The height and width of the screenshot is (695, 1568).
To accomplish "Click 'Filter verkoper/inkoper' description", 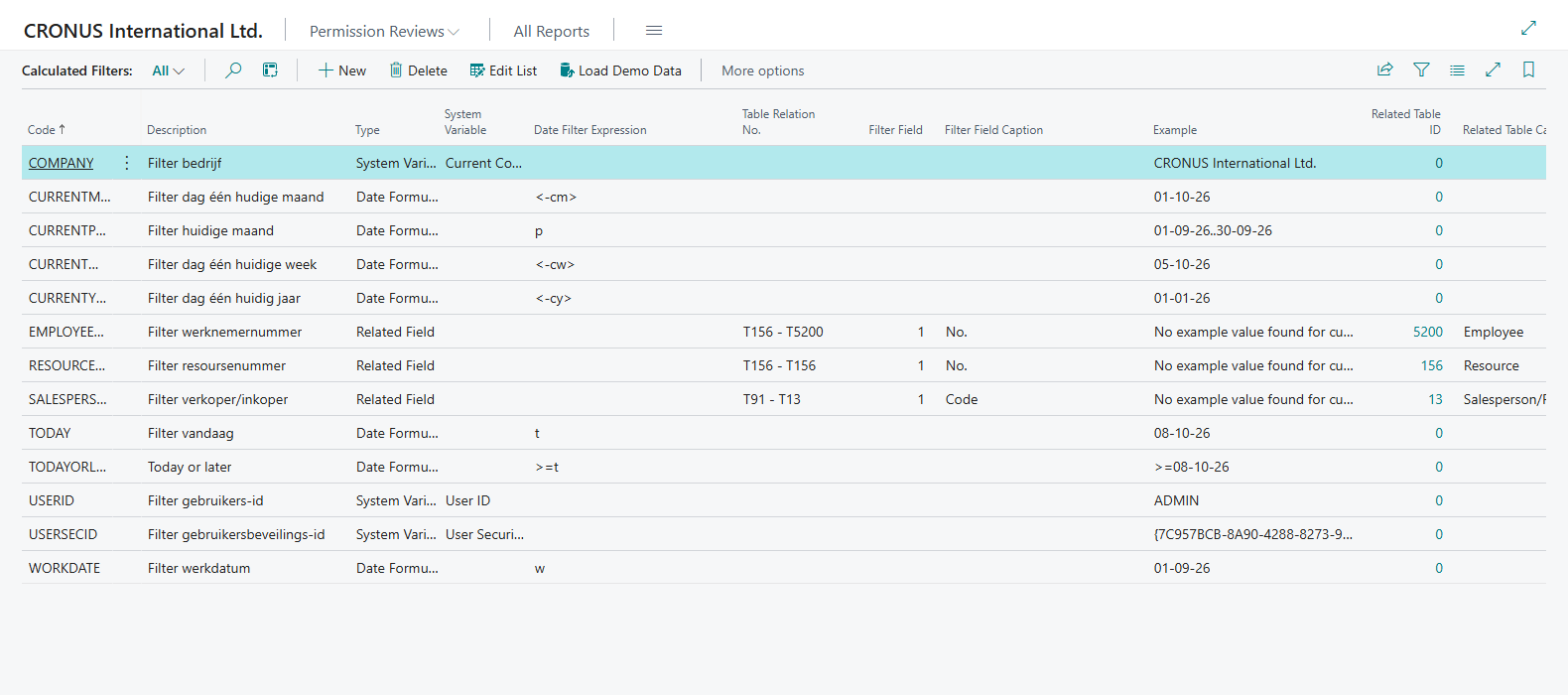I will tap(218, 399).
